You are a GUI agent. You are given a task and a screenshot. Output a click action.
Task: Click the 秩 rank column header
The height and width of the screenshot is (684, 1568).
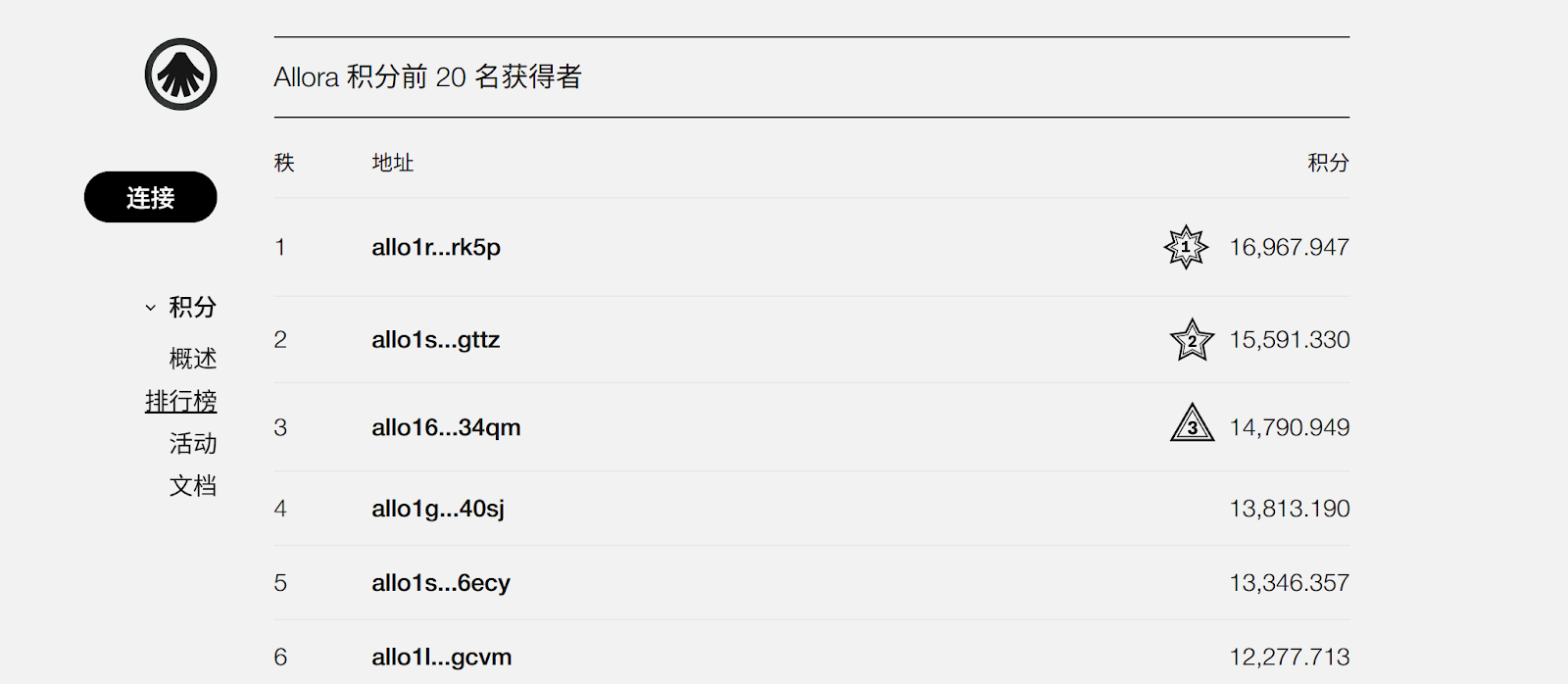tap(284, 163)
